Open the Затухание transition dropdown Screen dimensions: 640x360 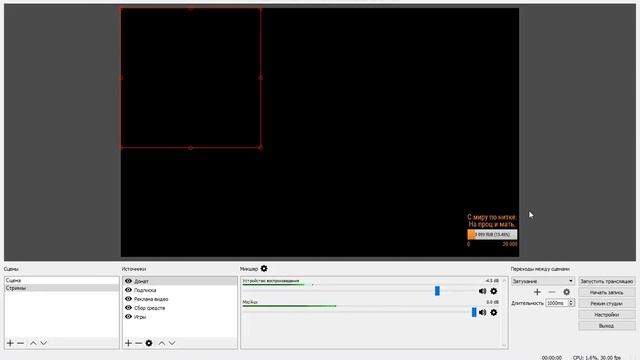[542, 281]
